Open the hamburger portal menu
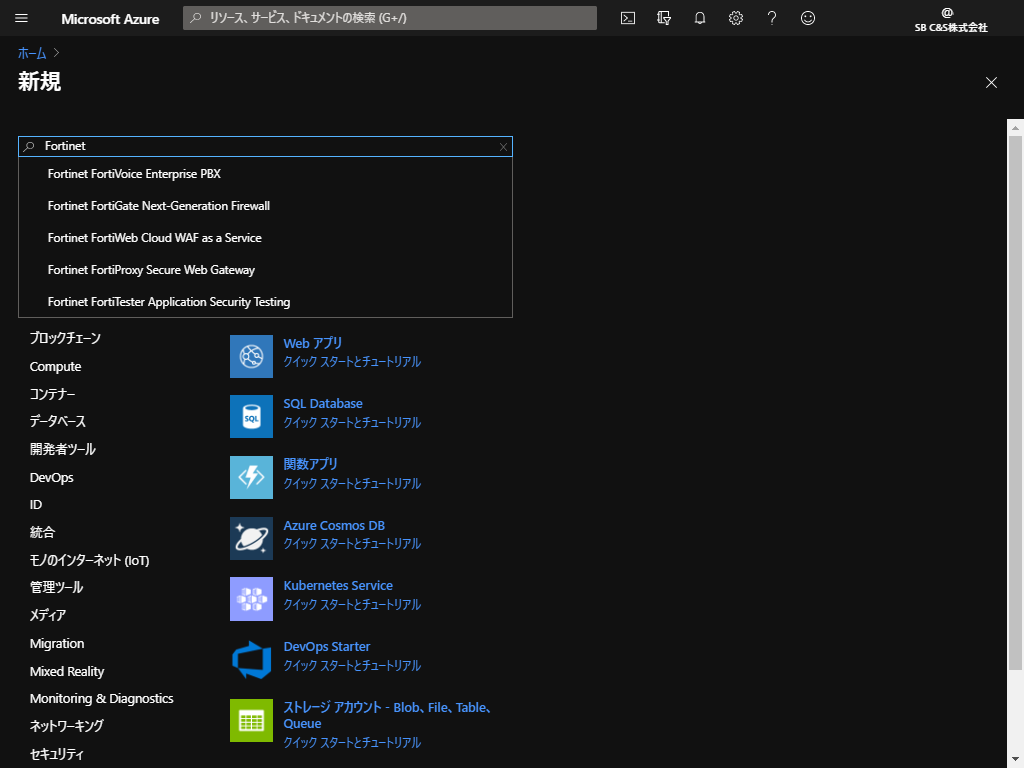This screenshot has height=768, width=1024. click(21, 18)
